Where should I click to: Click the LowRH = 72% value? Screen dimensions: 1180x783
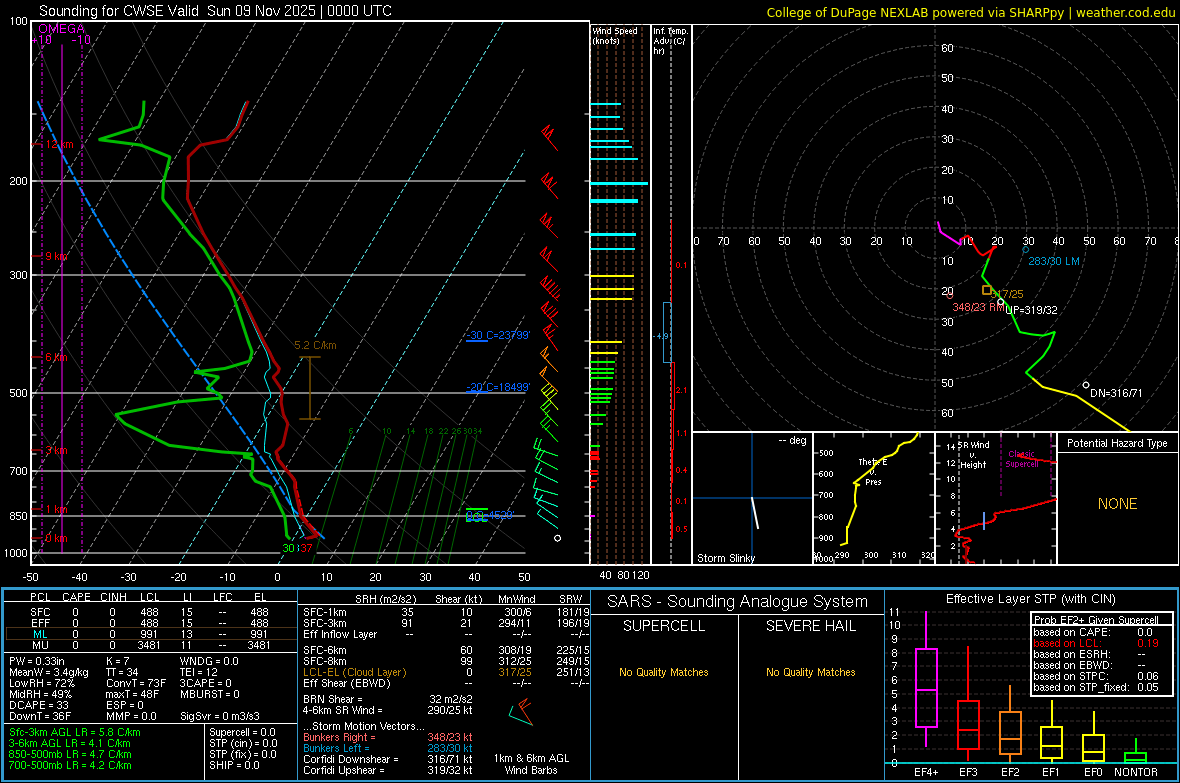41,683
